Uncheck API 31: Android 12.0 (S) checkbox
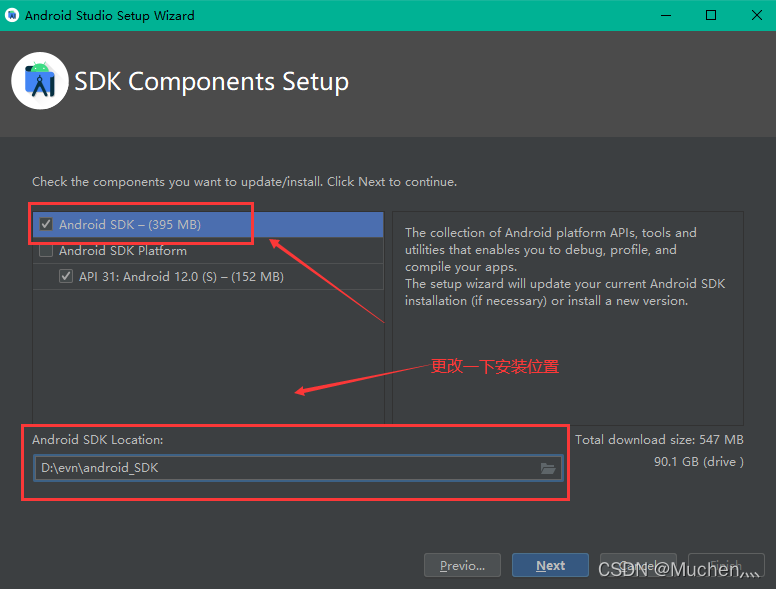 (x=66, y=276)
